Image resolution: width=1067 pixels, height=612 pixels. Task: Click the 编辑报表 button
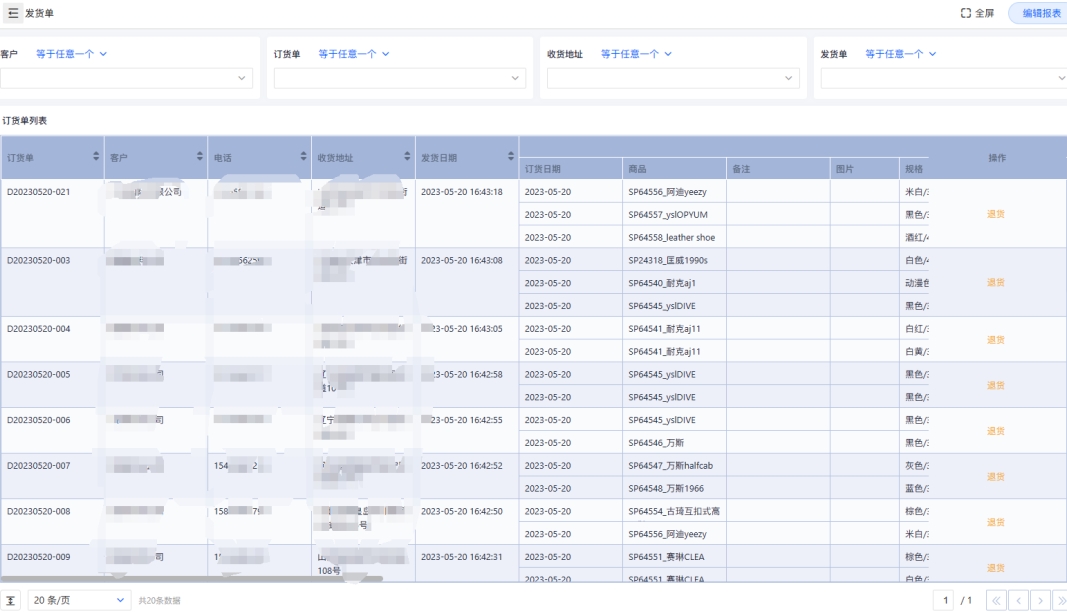pyautogui.click(x=1040, y=13)
